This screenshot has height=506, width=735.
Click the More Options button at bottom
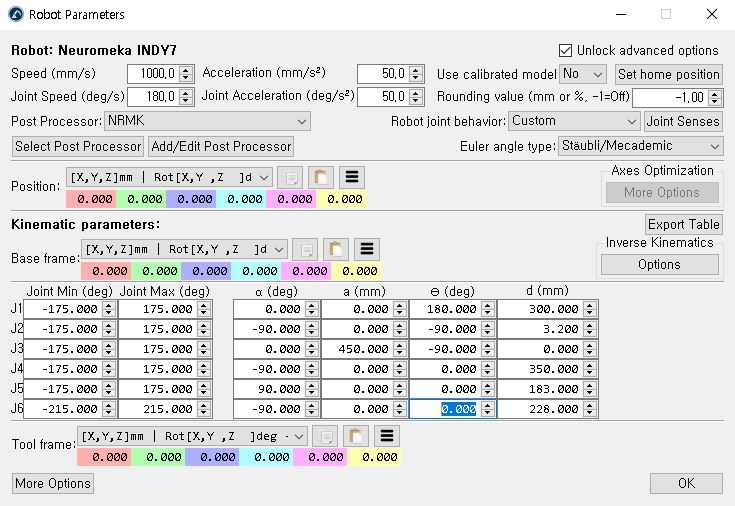pos(53,484)
